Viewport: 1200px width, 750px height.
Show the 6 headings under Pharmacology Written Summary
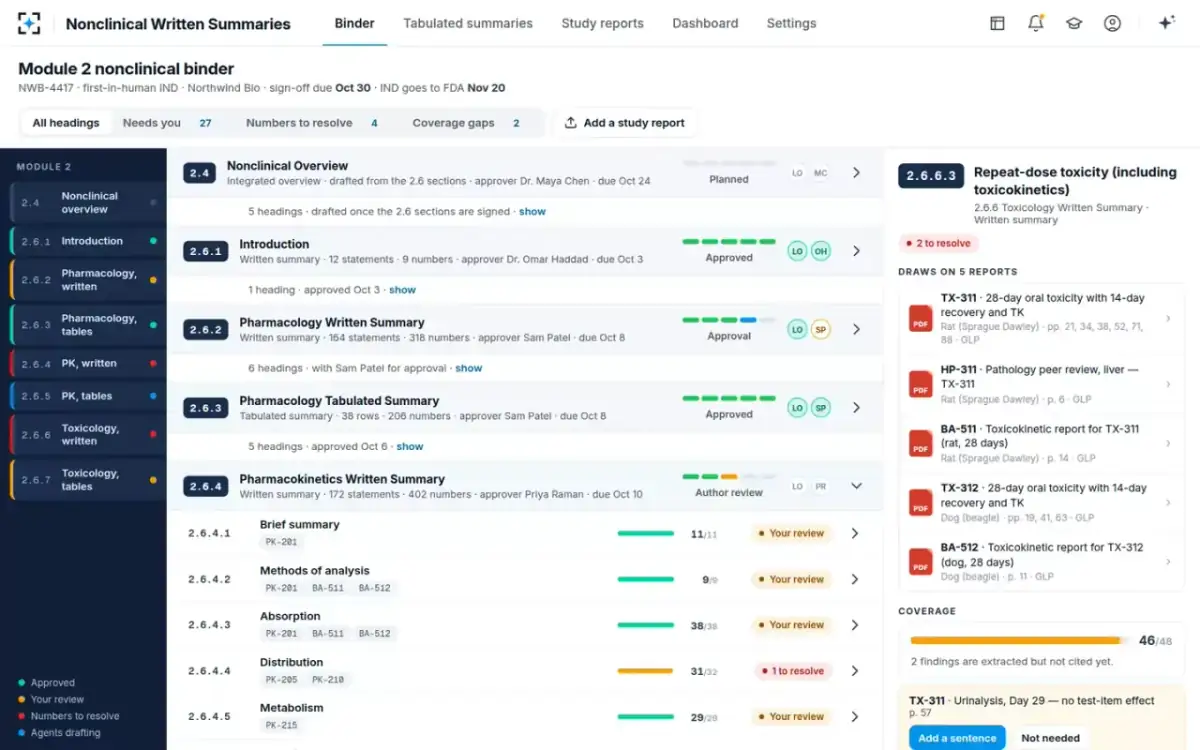469,368
